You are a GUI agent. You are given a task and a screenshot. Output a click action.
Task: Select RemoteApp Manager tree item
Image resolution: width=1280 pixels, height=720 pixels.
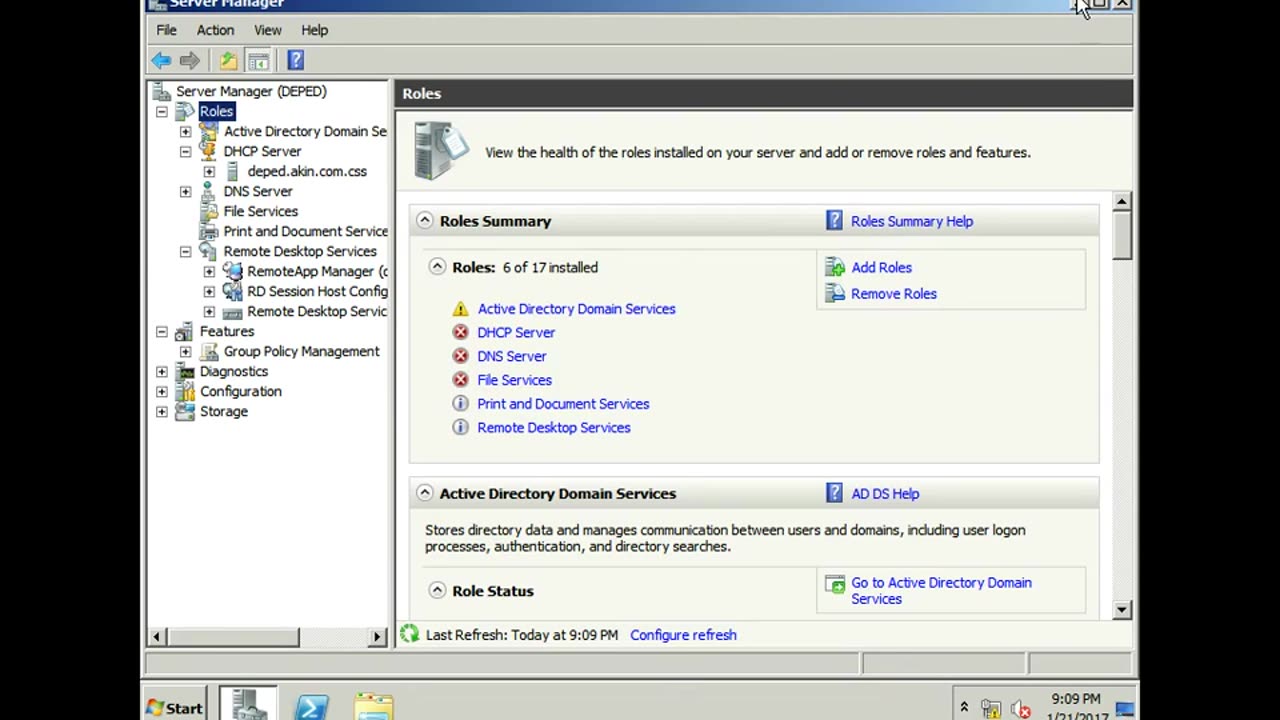pyautogui.click(x=317, y=271)
